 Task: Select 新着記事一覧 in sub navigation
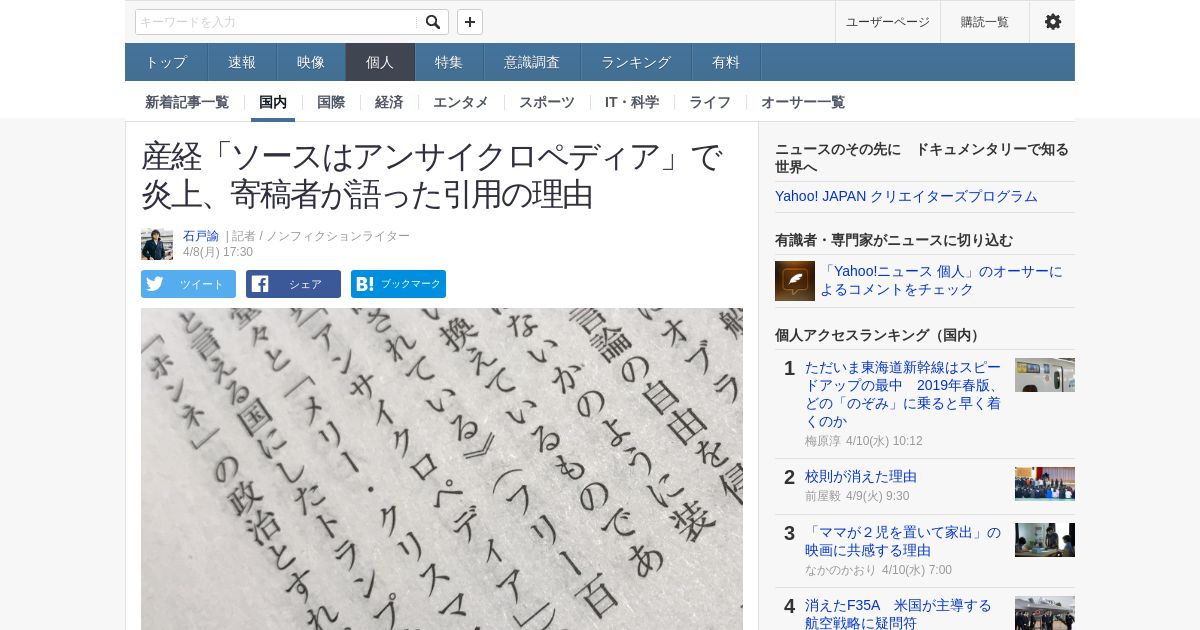187,102
